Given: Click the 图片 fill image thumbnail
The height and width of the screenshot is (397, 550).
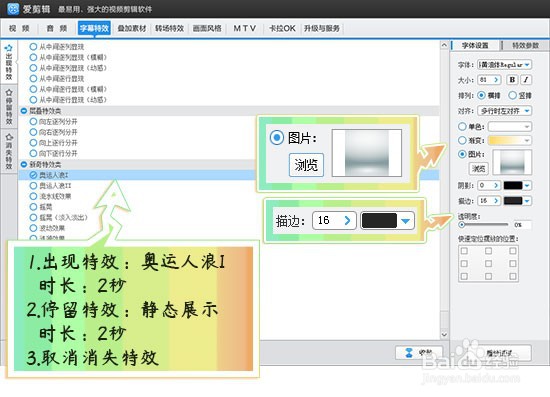Looking at the screenshot, I should click(x=512, y=162).
